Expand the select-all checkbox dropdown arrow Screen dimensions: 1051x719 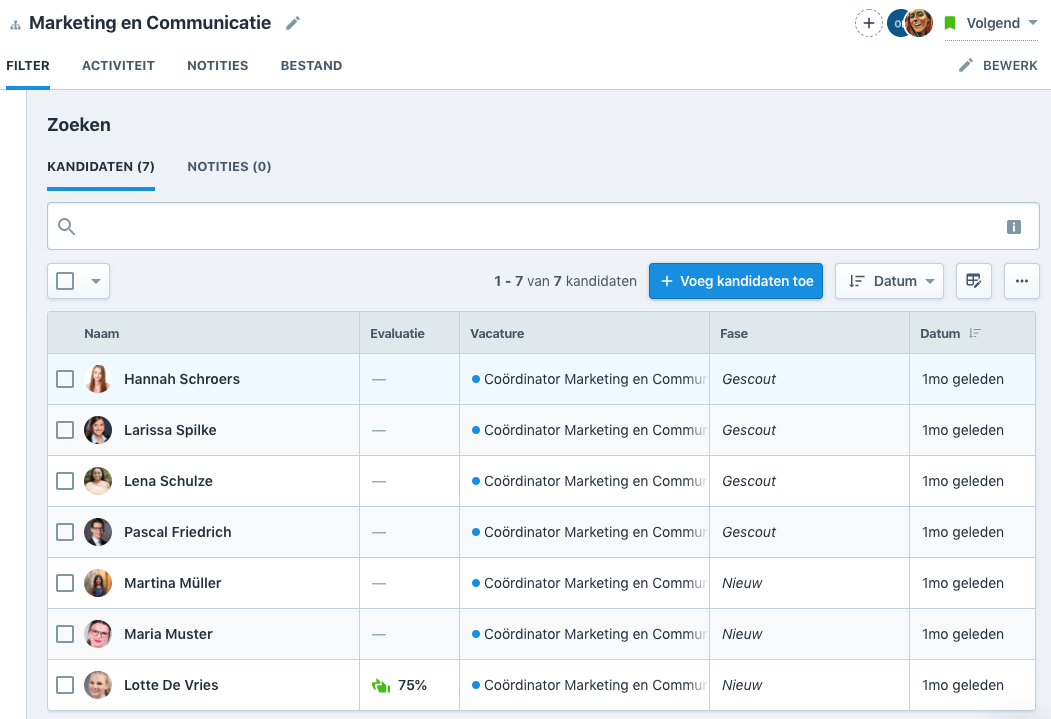point(96,281)
